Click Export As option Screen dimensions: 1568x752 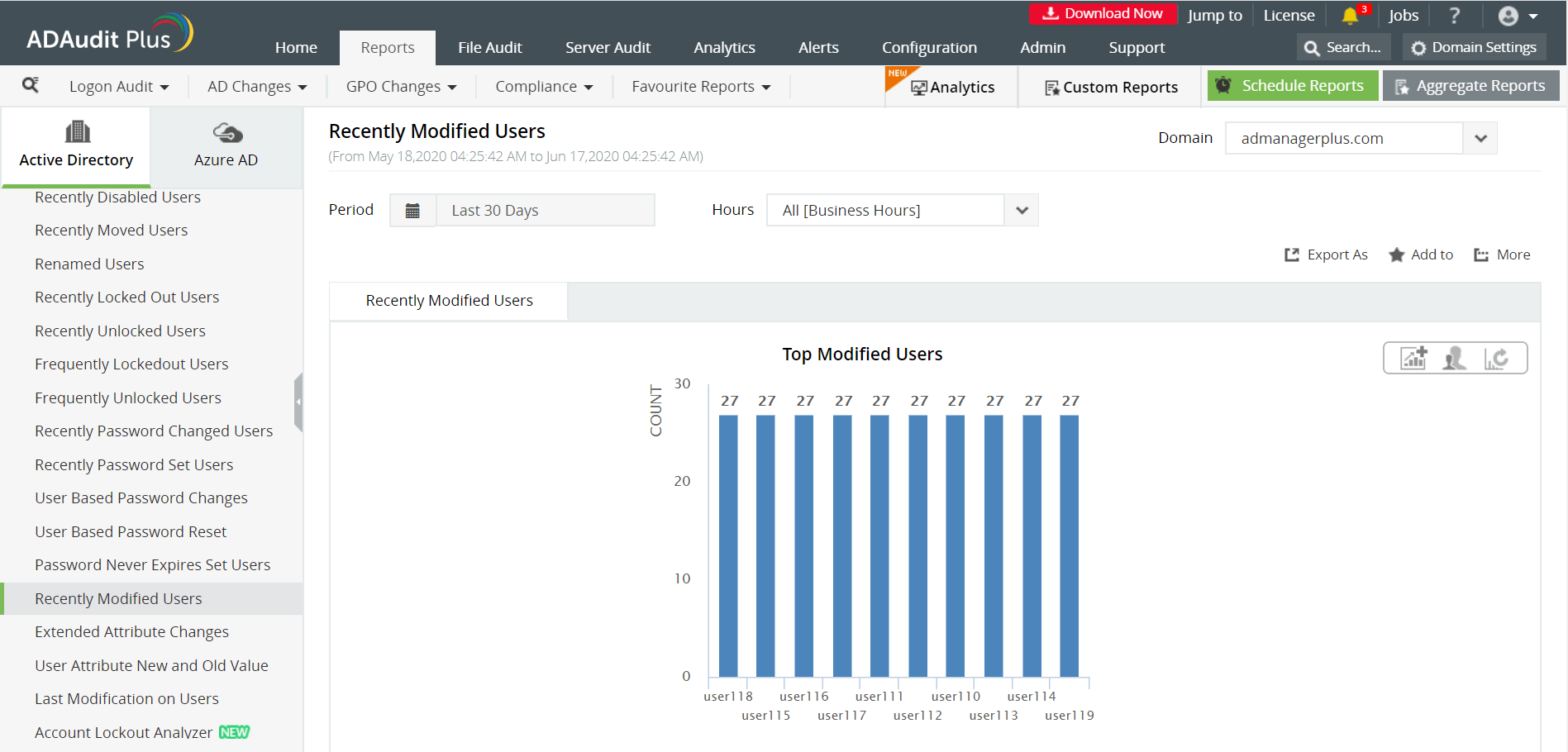[x=1326, y=255]
